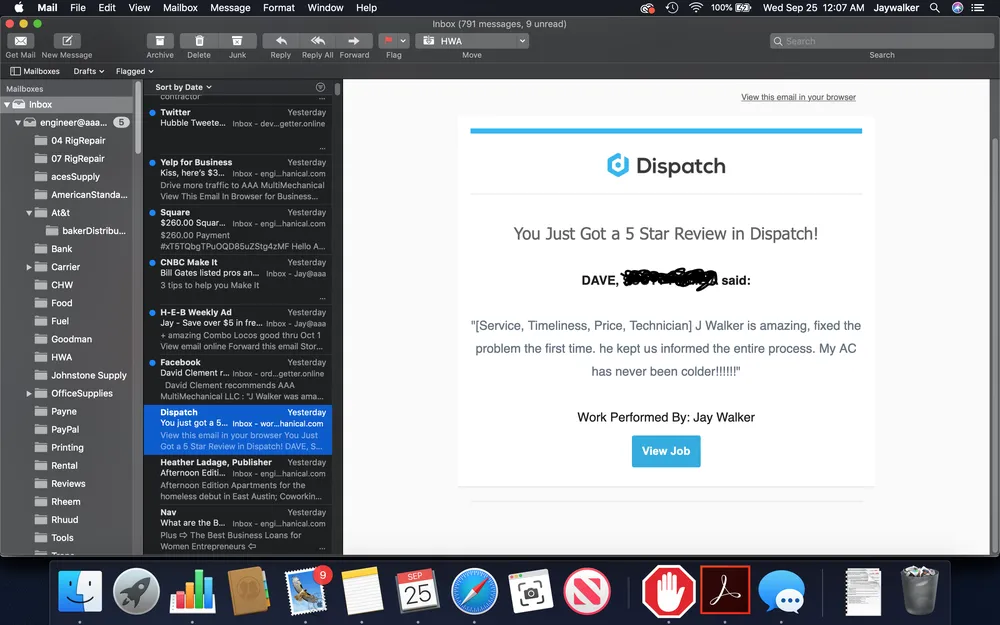Click the View Job button
Screen dimensions: 1000x625
666,451
